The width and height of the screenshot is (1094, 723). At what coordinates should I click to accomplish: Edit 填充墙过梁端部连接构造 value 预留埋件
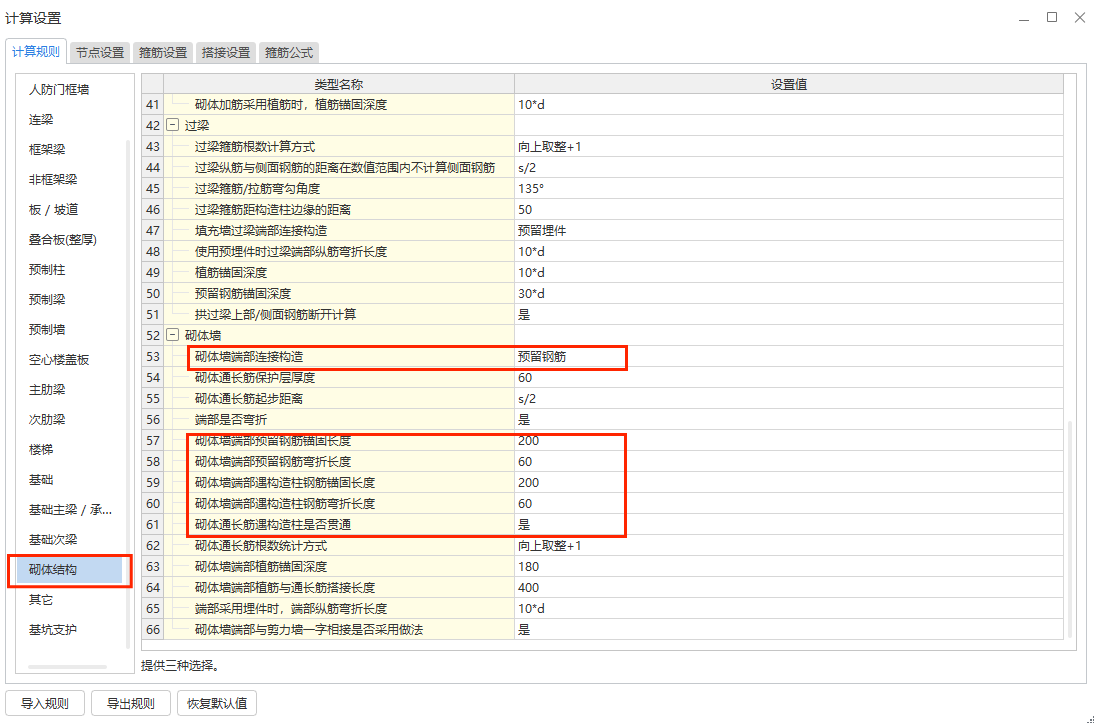[x=789, y=230]
